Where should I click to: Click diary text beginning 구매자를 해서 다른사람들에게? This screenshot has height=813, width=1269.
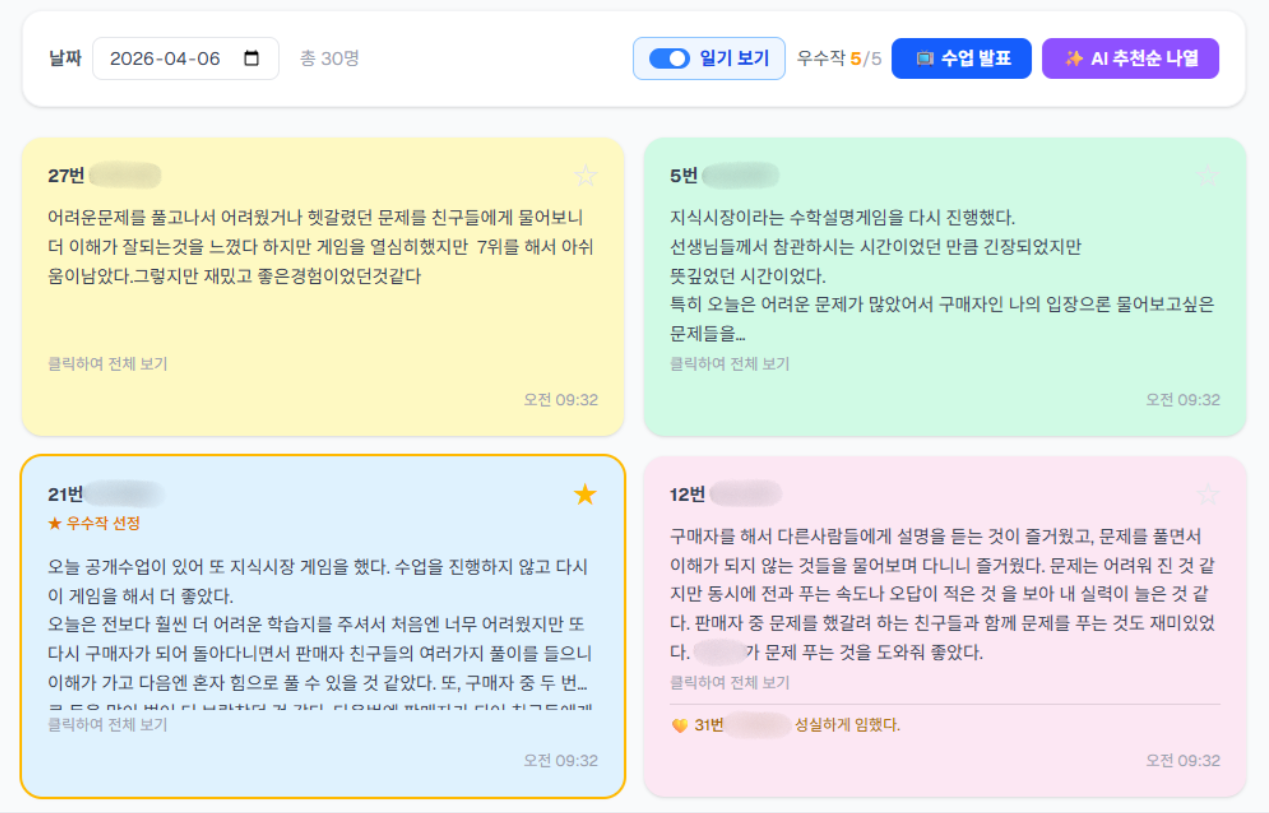click(943, 594)
